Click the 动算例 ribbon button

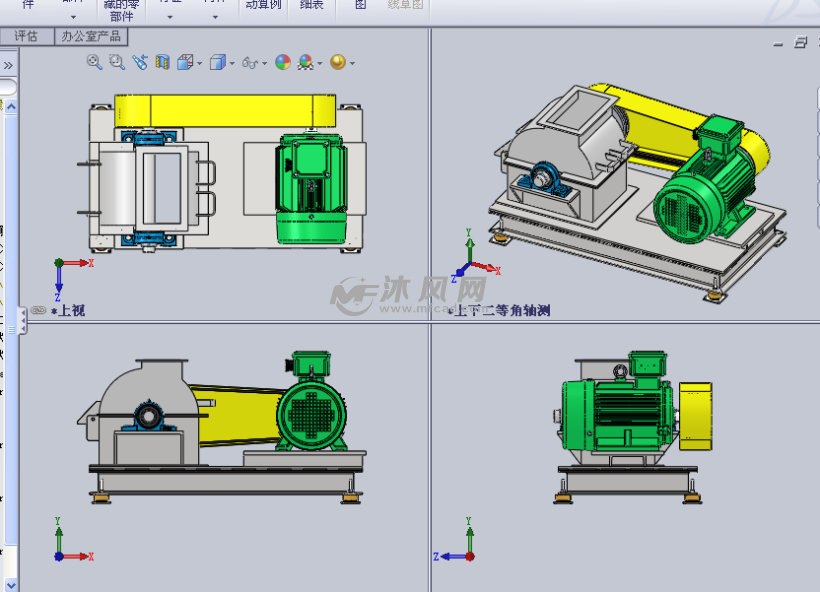tap(262, 8)
